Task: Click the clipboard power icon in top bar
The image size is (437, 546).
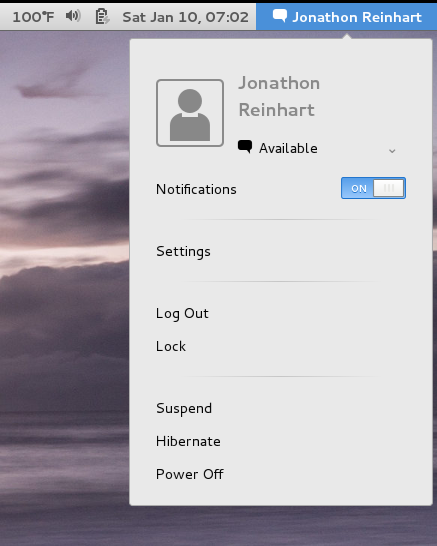Action: coord(102,17)
